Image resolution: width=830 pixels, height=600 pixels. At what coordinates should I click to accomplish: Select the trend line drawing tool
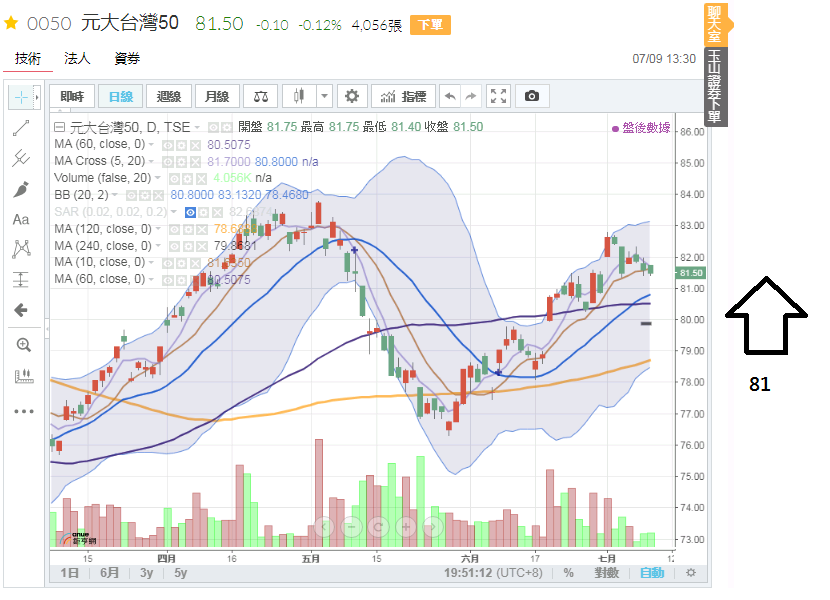click(x=22, y=128)
